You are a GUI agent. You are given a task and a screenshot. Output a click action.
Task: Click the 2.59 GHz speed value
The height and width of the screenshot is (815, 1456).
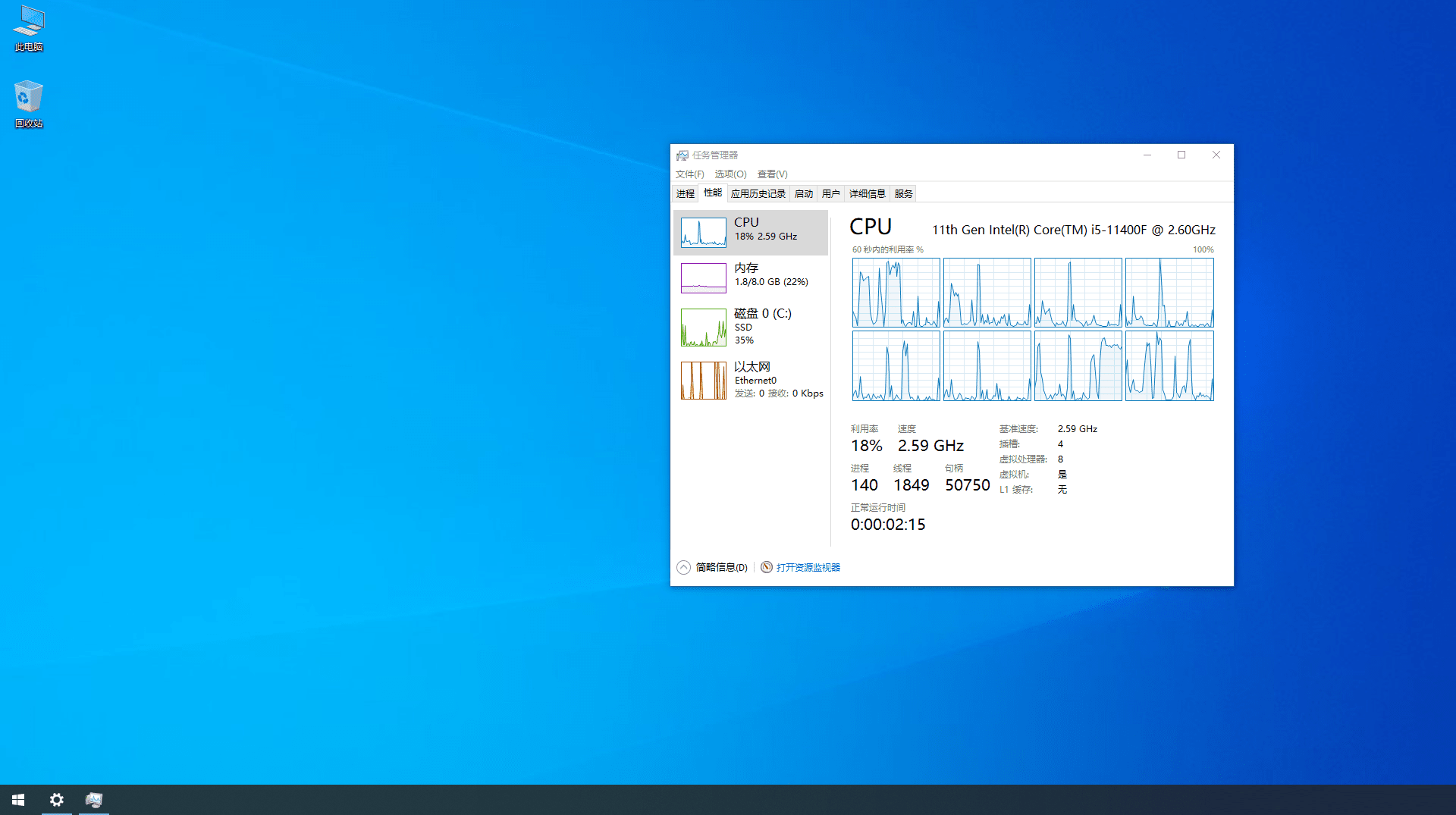(930, 446)
